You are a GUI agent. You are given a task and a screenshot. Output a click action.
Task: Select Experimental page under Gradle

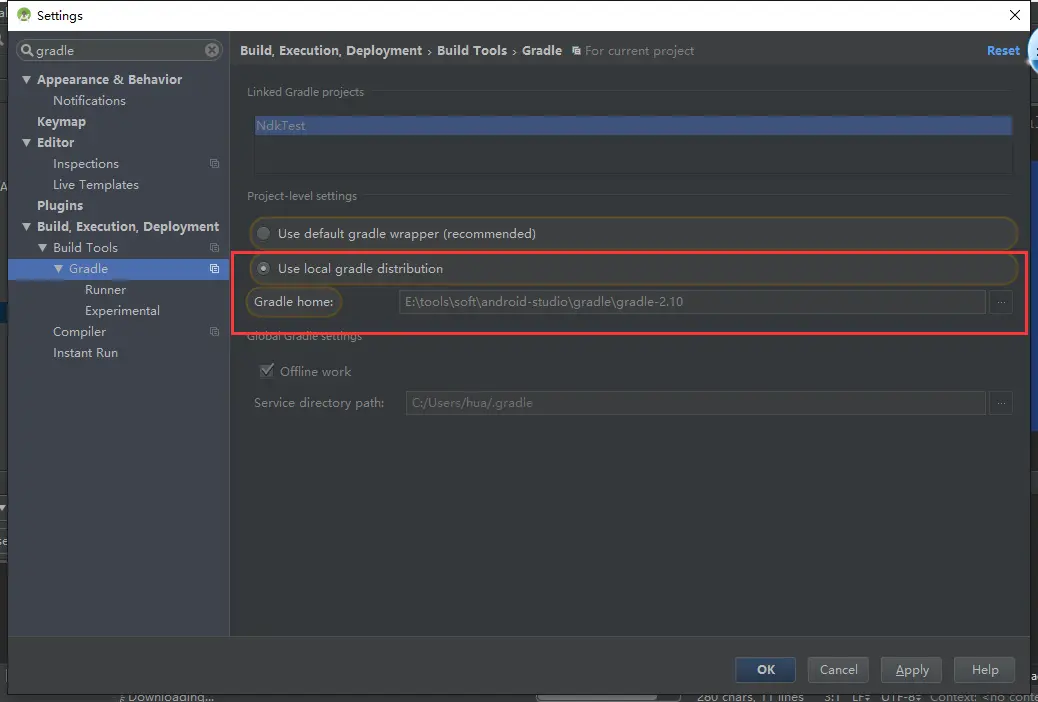click(122, 311)
